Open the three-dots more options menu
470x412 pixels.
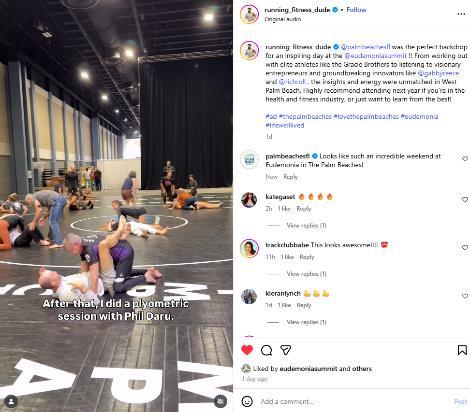(x=461, y=14)
